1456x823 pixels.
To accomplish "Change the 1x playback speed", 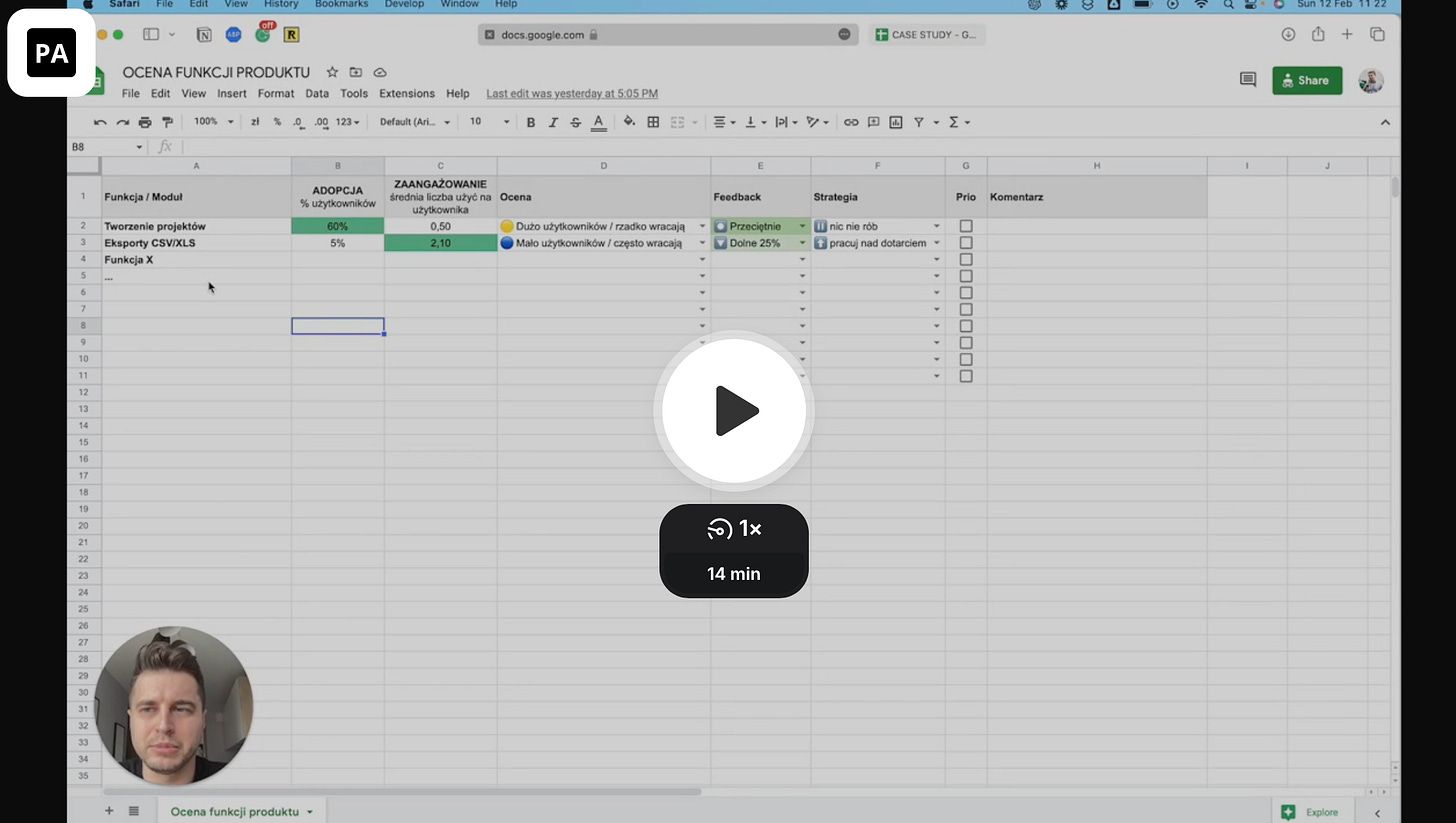I will click(x=734, y=529).
